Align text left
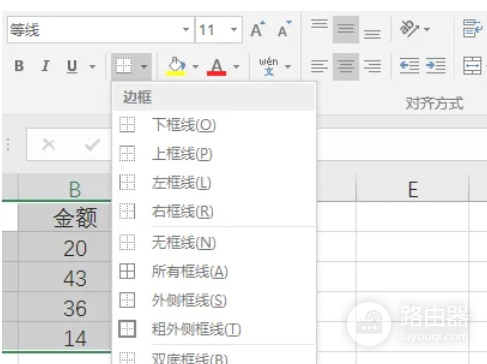 point(319,66)
